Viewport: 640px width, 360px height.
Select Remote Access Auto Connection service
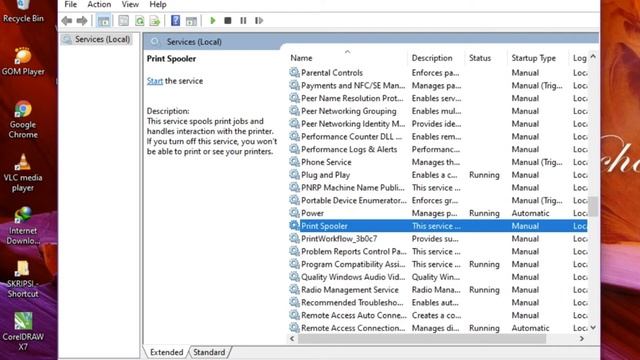pyautogui.click(x=353, y=315)
